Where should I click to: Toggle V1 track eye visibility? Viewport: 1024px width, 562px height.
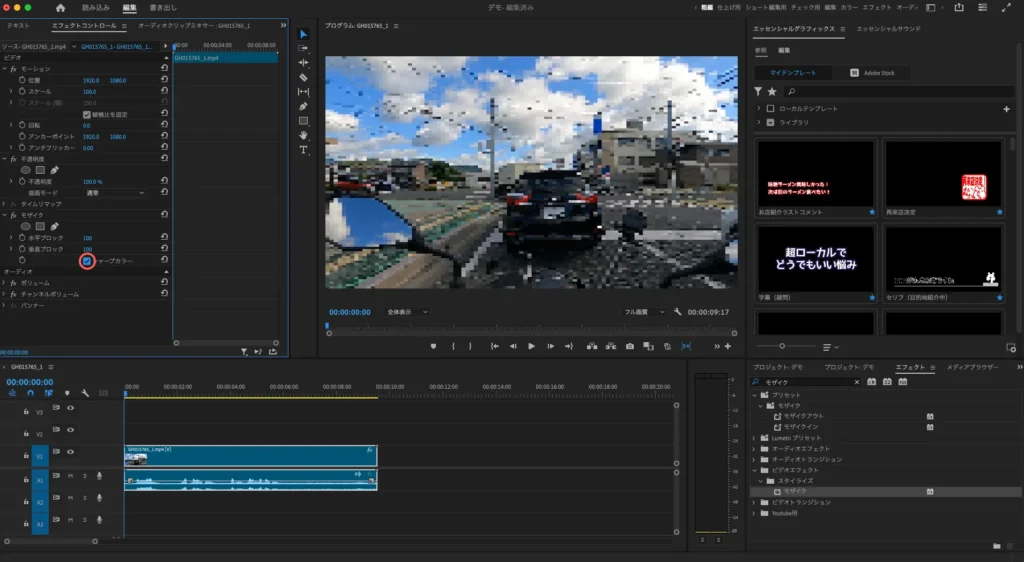[70, 452]
